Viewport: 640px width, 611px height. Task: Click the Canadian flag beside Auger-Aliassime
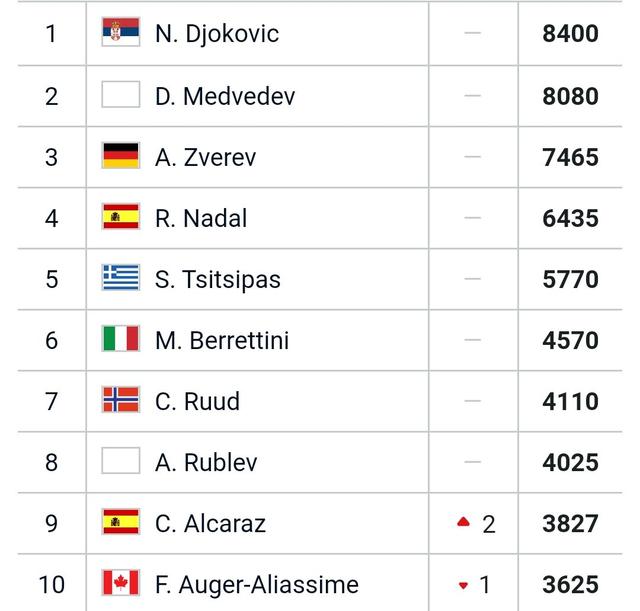(x=121, y=583)
